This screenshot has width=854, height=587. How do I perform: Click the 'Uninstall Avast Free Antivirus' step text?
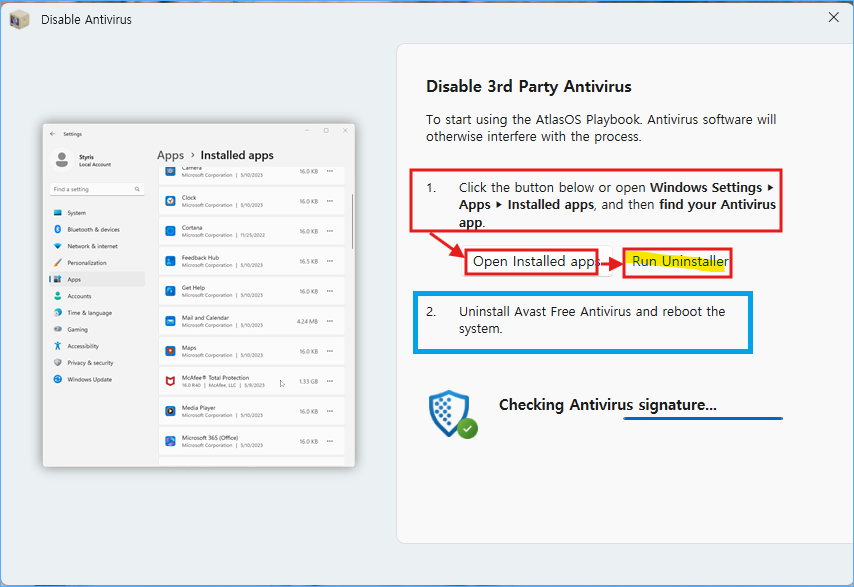pos(592,320)
